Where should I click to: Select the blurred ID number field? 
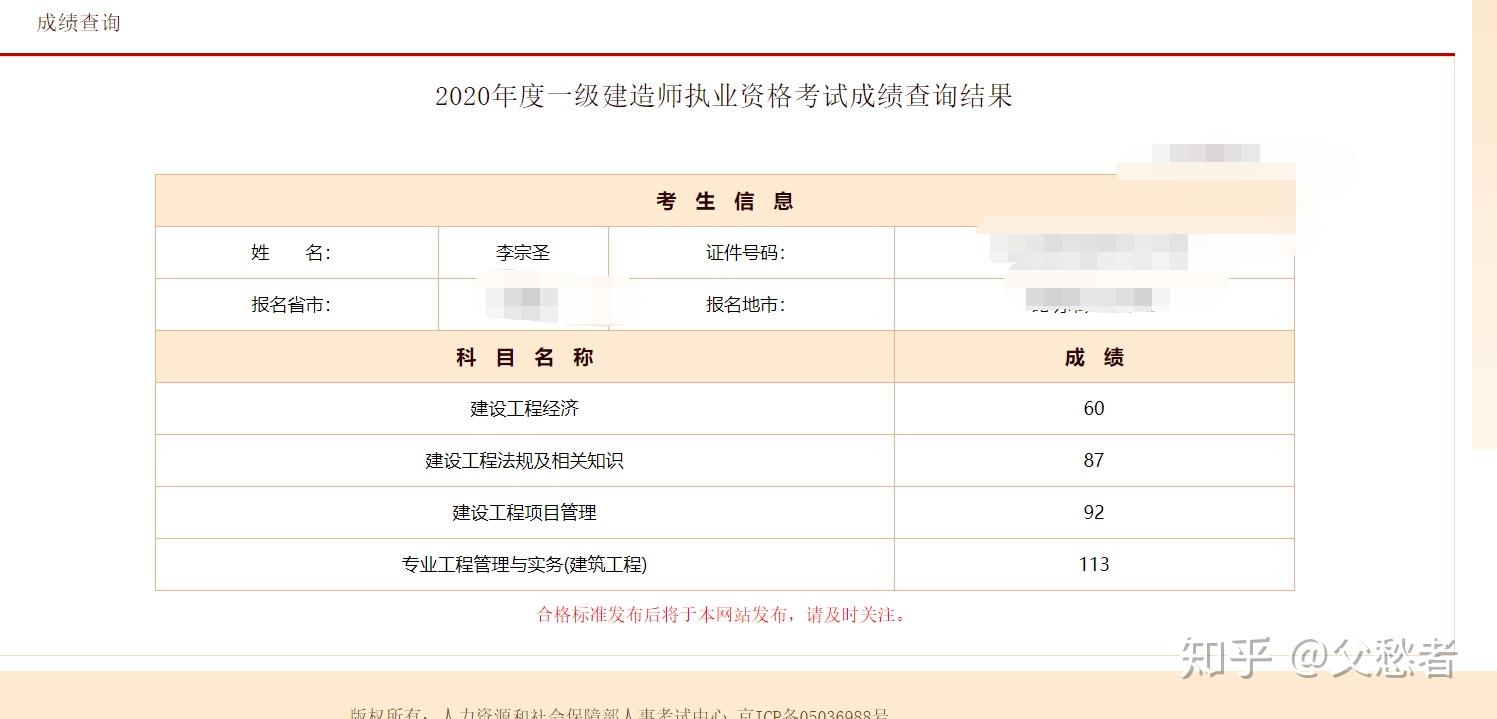click(1093, 252)
